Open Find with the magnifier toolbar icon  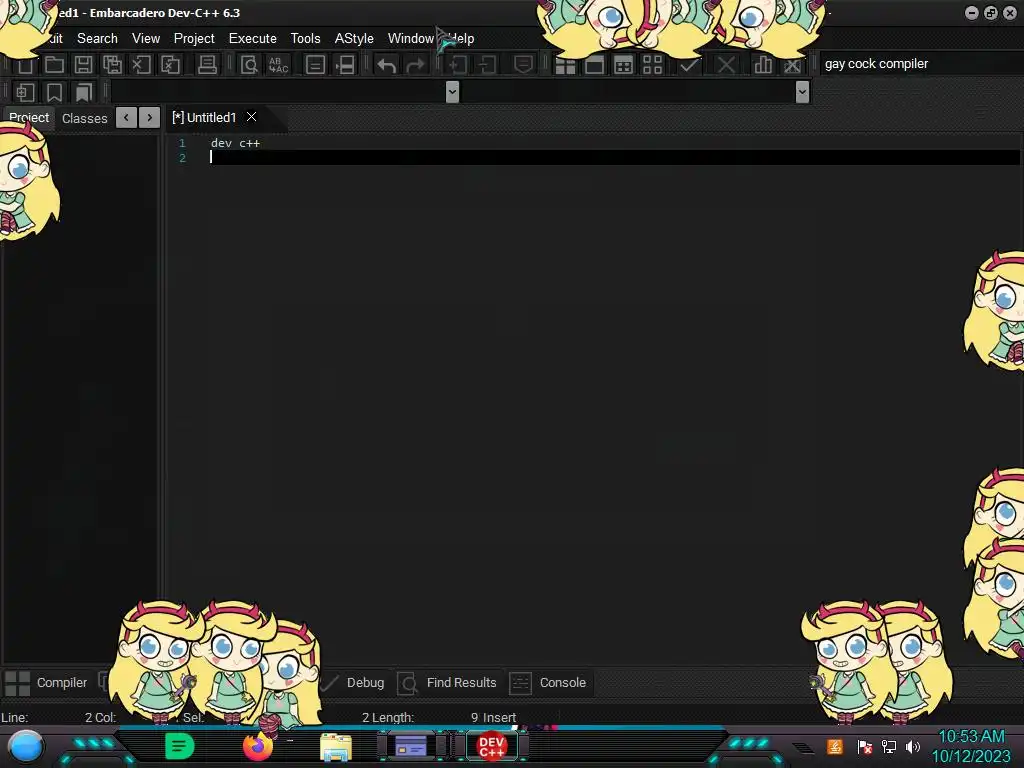tap(249, 64)
